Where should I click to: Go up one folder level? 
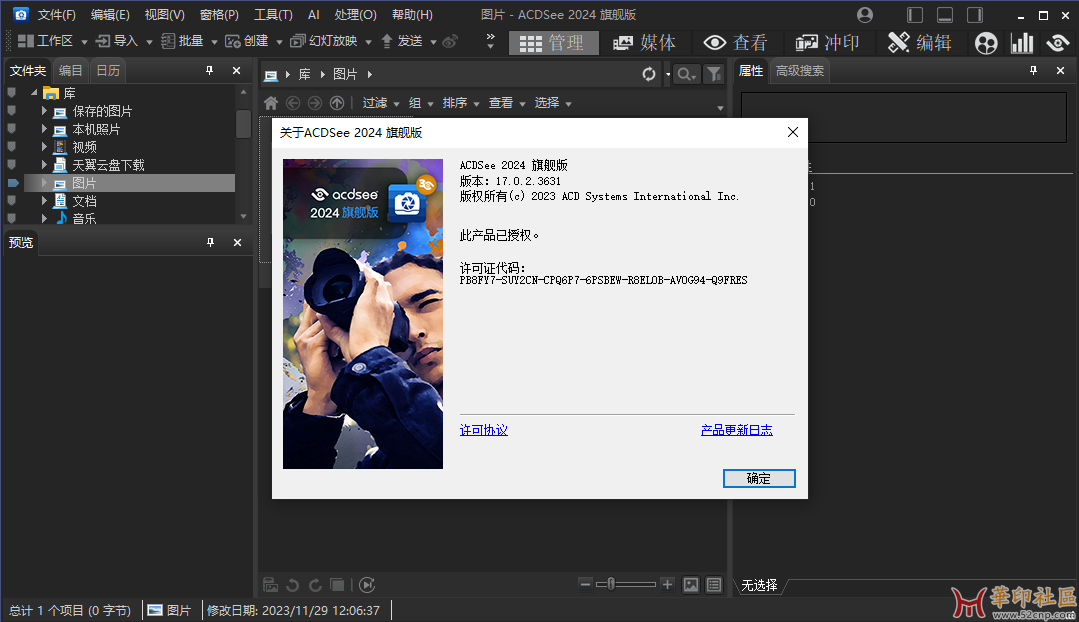(337, 103)
